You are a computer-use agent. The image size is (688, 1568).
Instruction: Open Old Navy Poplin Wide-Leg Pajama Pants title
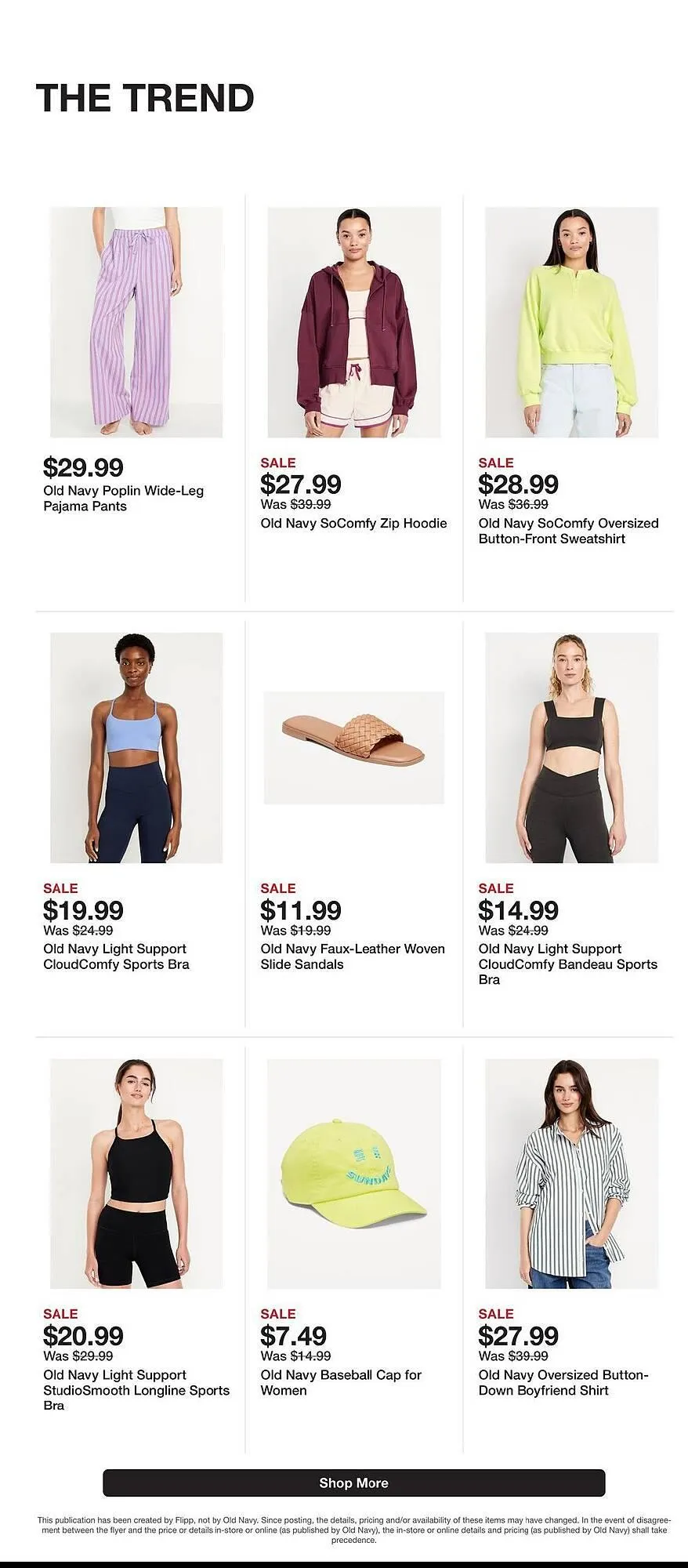tap(124, 499)
